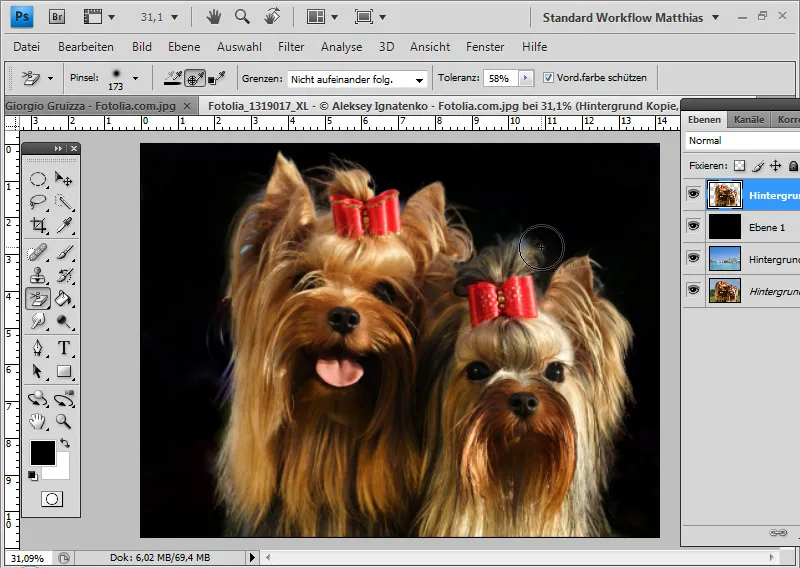Hide the Ebene 1 layer

(x=693, y=227)
